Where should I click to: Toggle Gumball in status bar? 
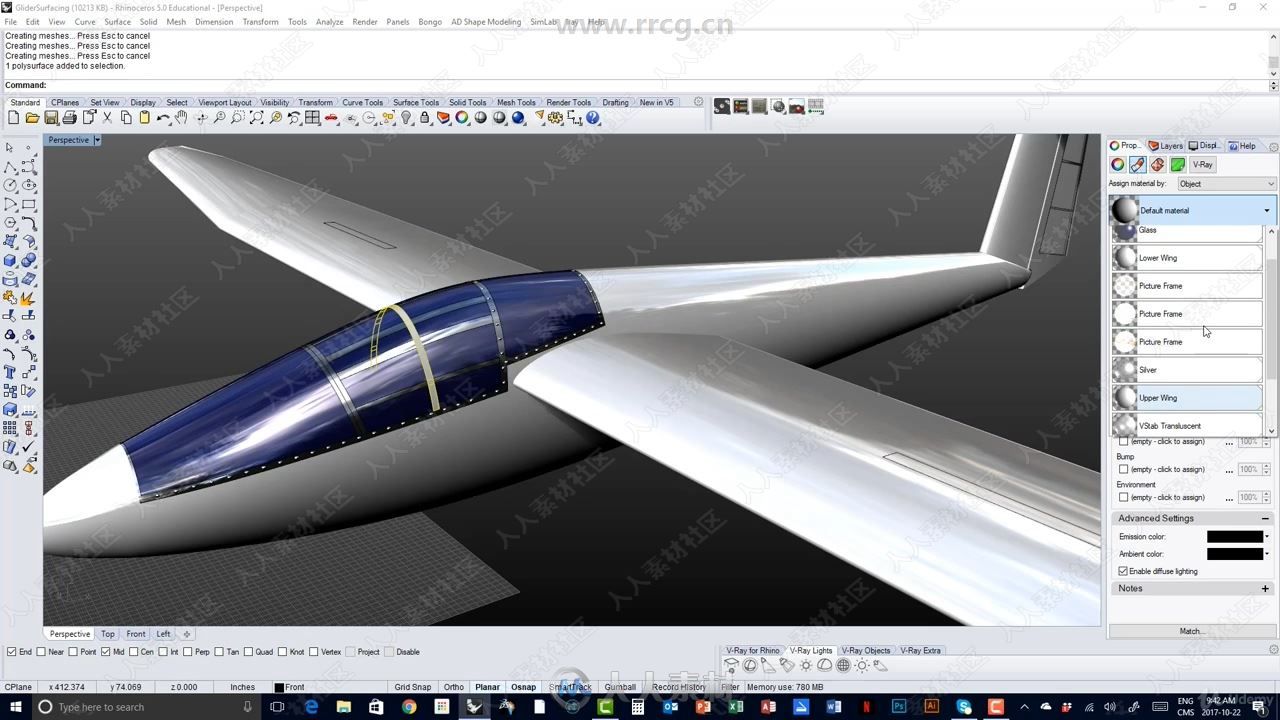620,687
